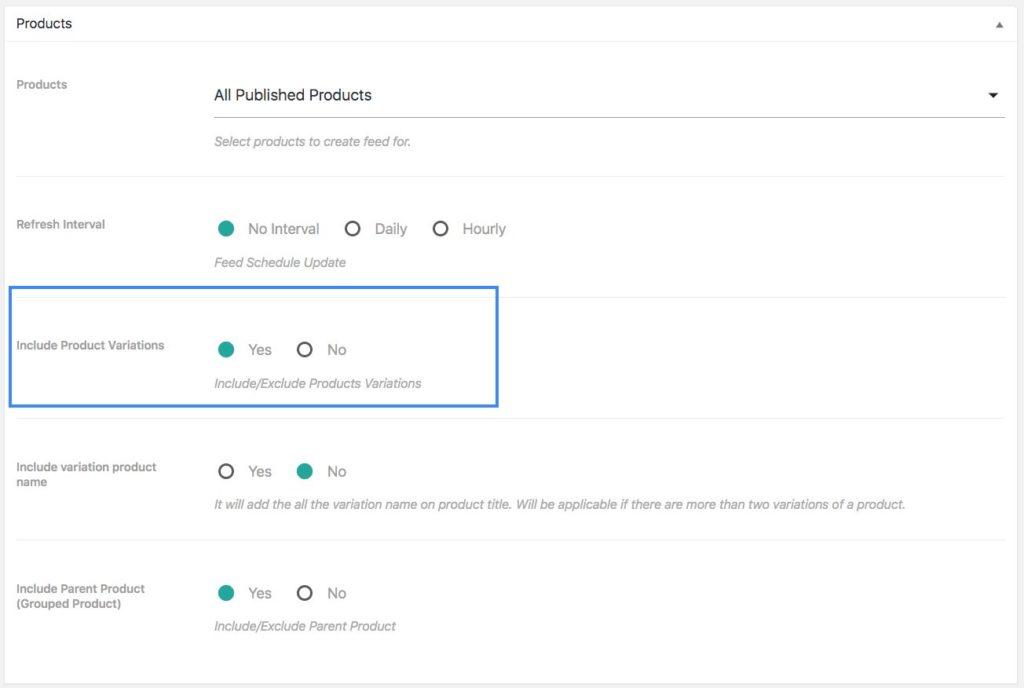Click the 'Products' field label beside dropdown
The image size is (1024, 688).
[42, 85]
